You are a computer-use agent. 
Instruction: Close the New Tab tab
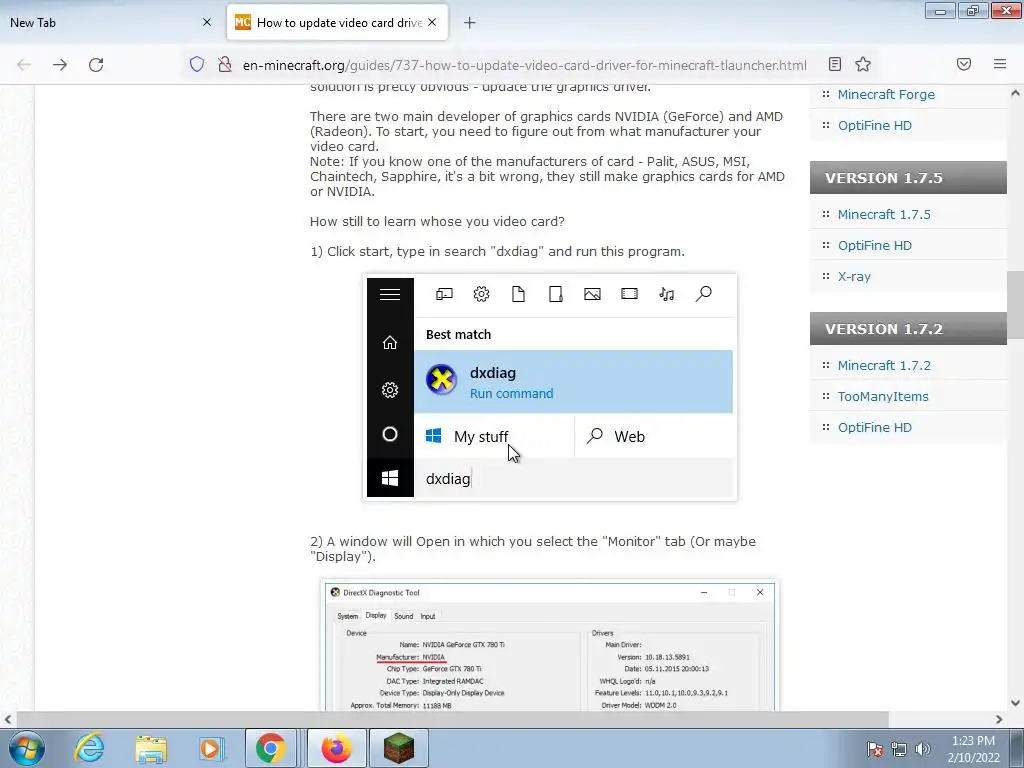tap(207, 22)
